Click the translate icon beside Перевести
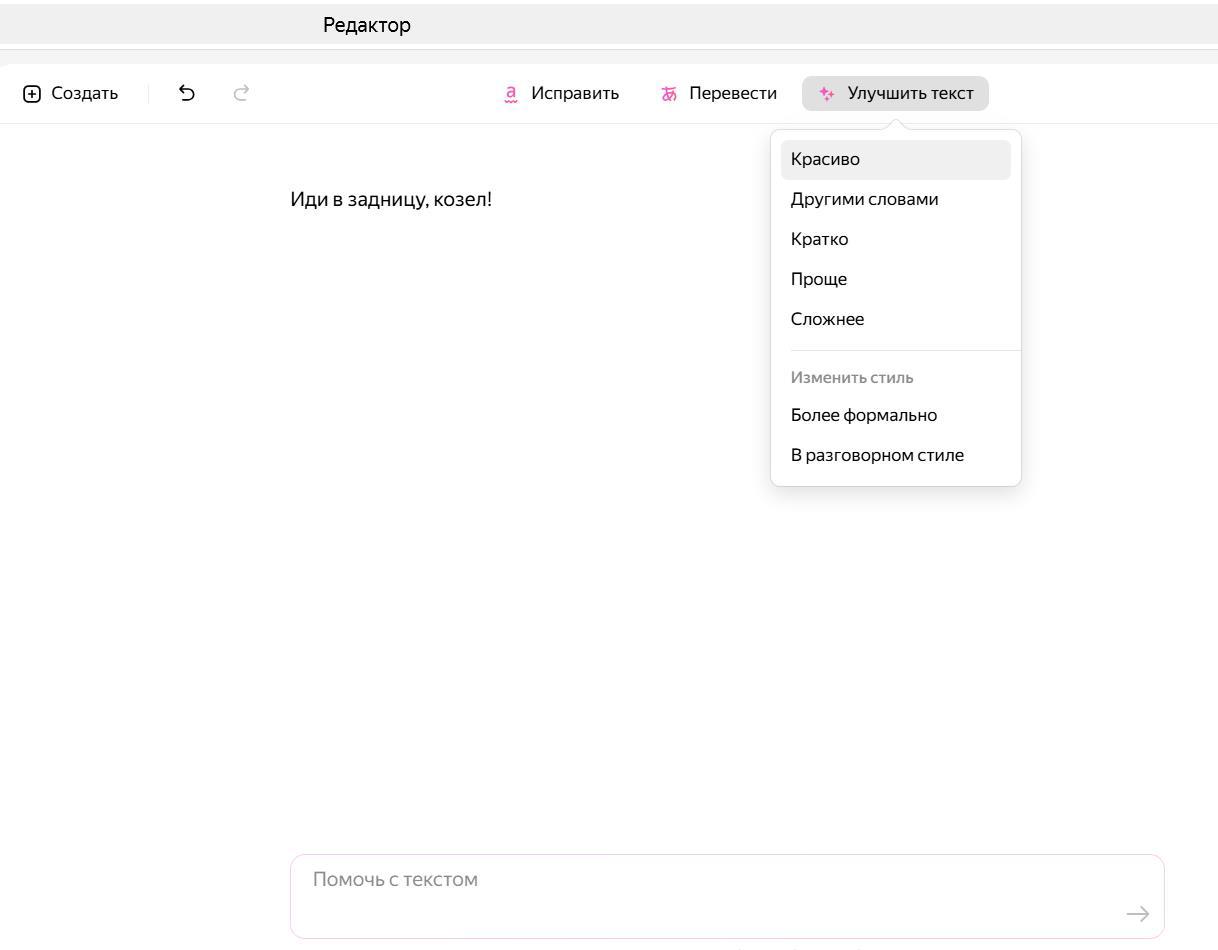Image resolution: width=1218 pixels, height=950 pixels. click(x=669, y=94)
